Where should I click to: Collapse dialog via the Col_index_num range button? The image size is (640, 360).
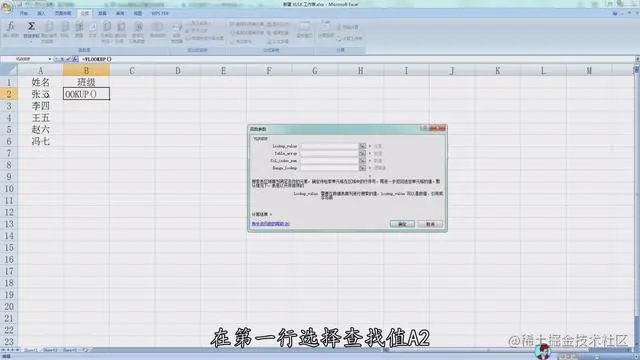(362, 160)
